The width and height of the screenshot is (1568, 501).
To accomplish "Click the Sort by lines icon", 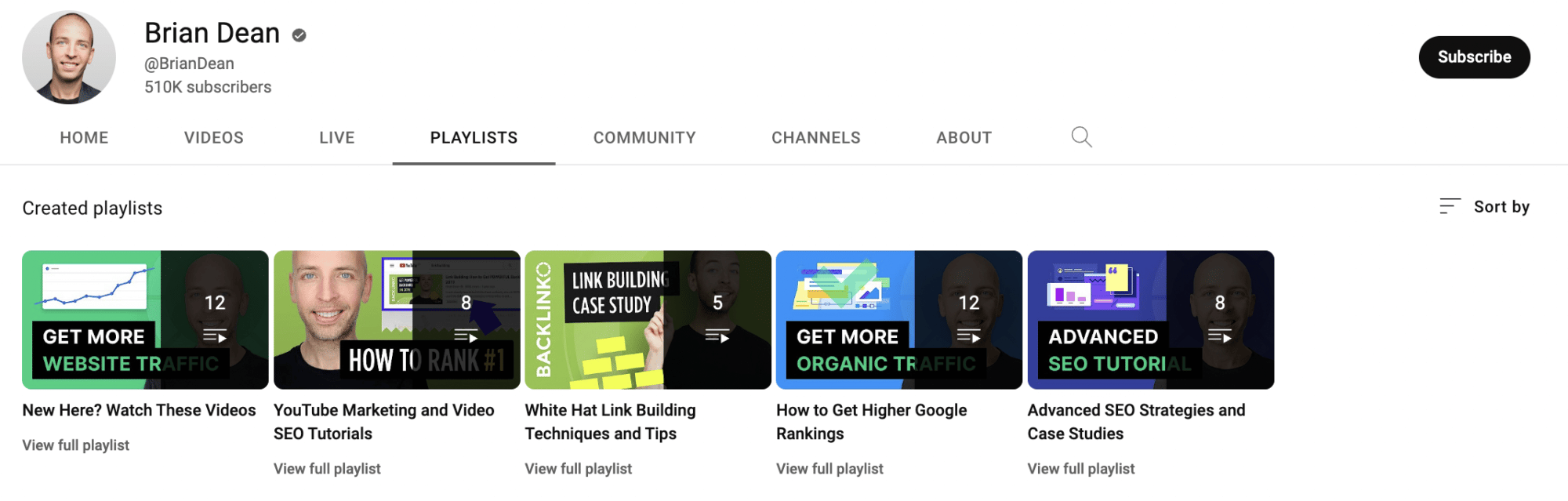I will tap(1450, 206).
